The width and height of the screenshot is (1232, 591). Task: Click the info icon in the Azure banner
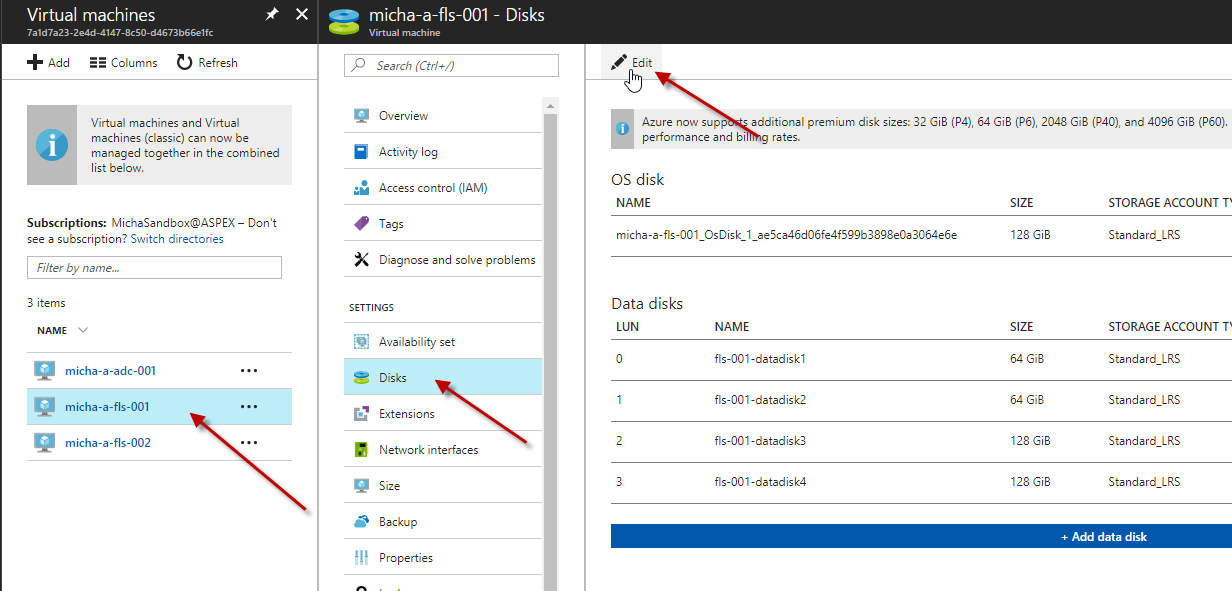[623, 129]
